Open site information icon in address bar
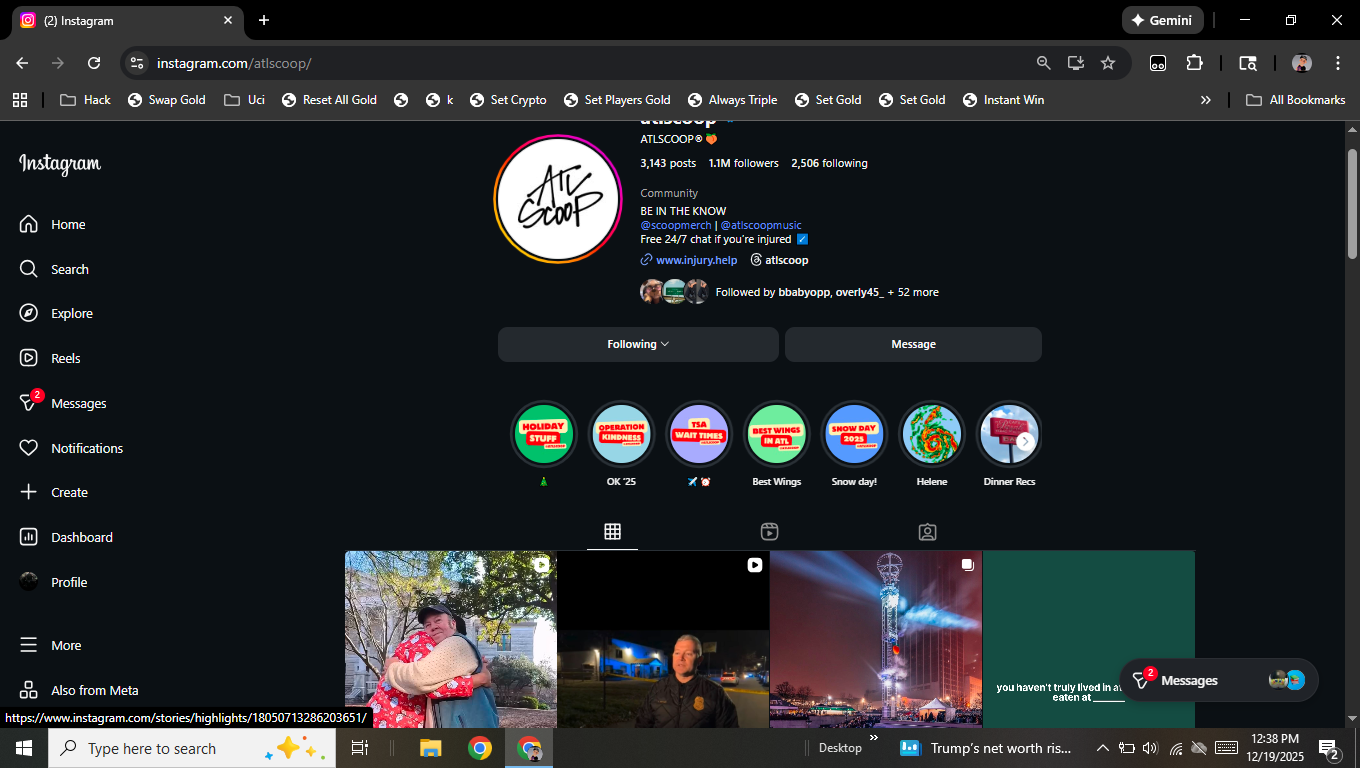This screenshot has height=768, width=1360. (137, 63)
